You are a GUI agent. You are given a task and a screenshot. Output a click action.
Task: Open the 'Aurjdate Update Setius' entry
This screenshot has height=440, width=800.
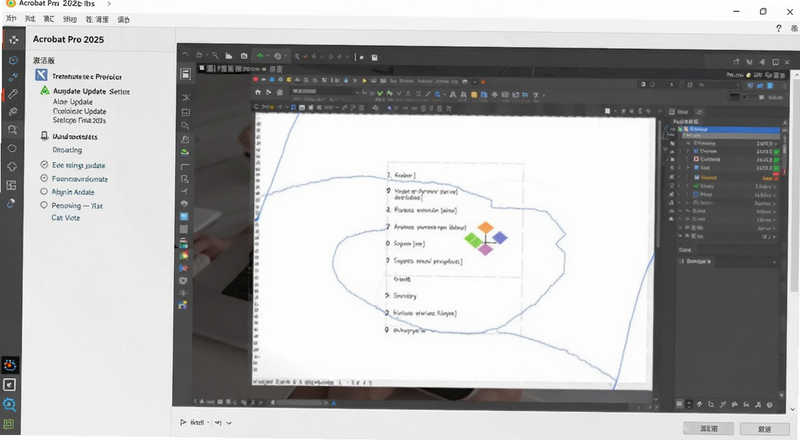tap(91, 91)
